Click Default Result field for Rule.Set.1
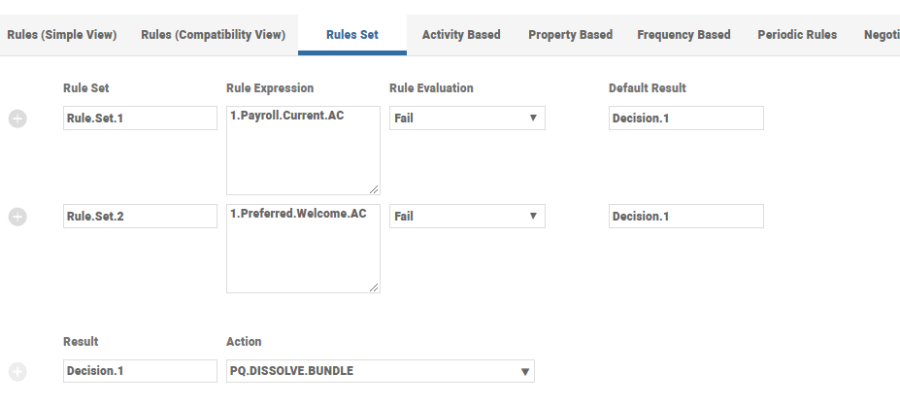Viewport: 900px width, 407px height. (685, 118)
